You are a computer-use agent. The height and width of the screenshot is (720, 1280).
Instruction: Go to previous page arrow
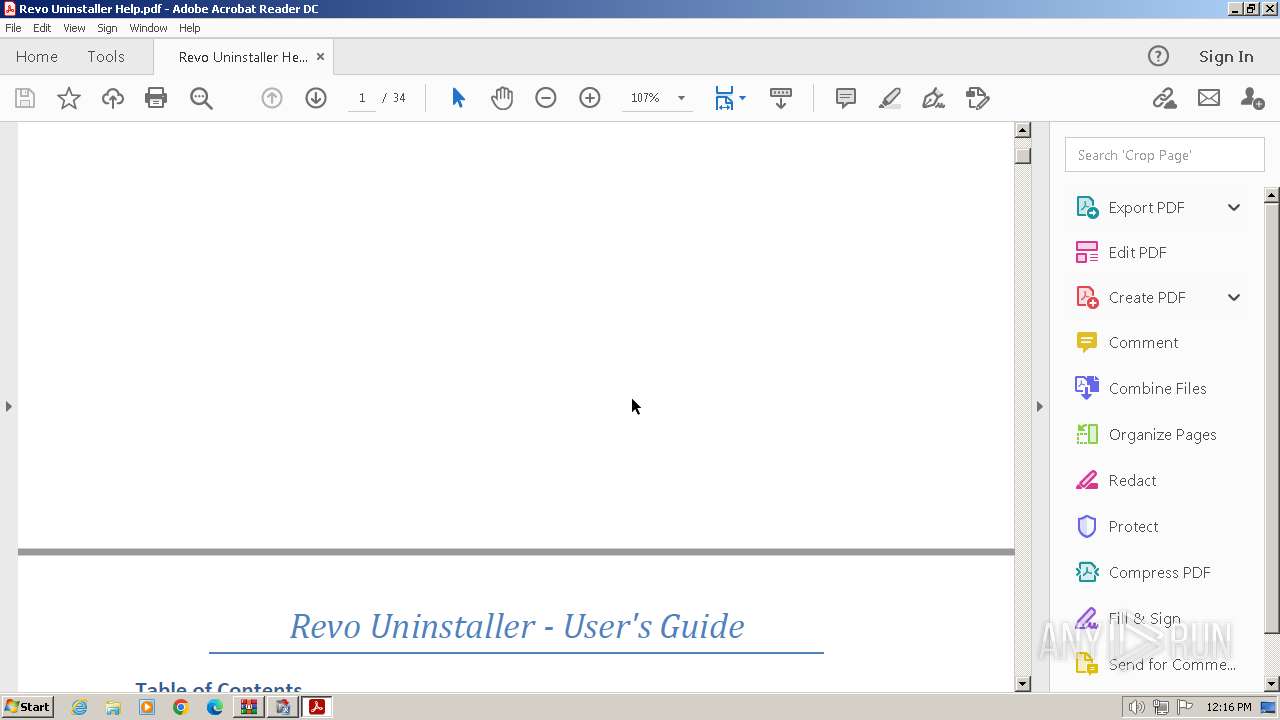(x=272, y=98)
